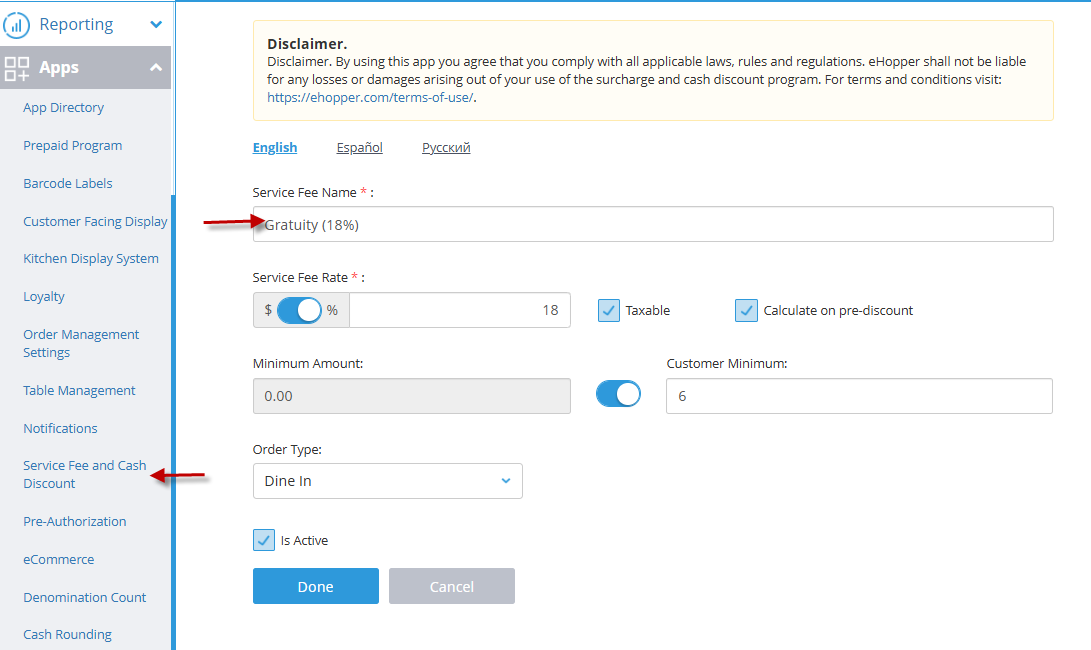Expand the Reporting section chevron

click(155, 24)
